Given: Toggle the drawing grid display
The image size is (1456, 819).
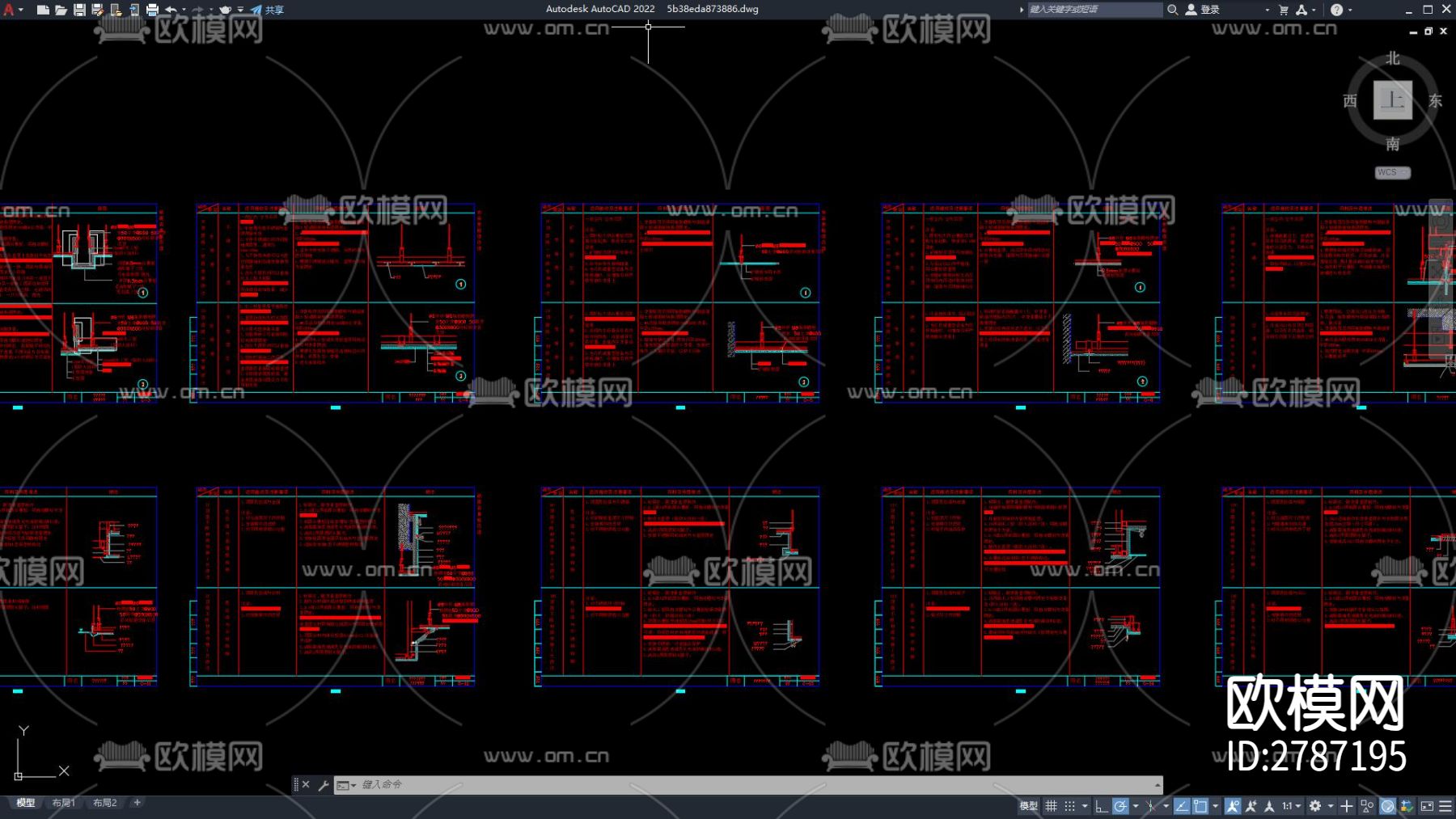Looking at the screenshot, I should (1051, 806).
